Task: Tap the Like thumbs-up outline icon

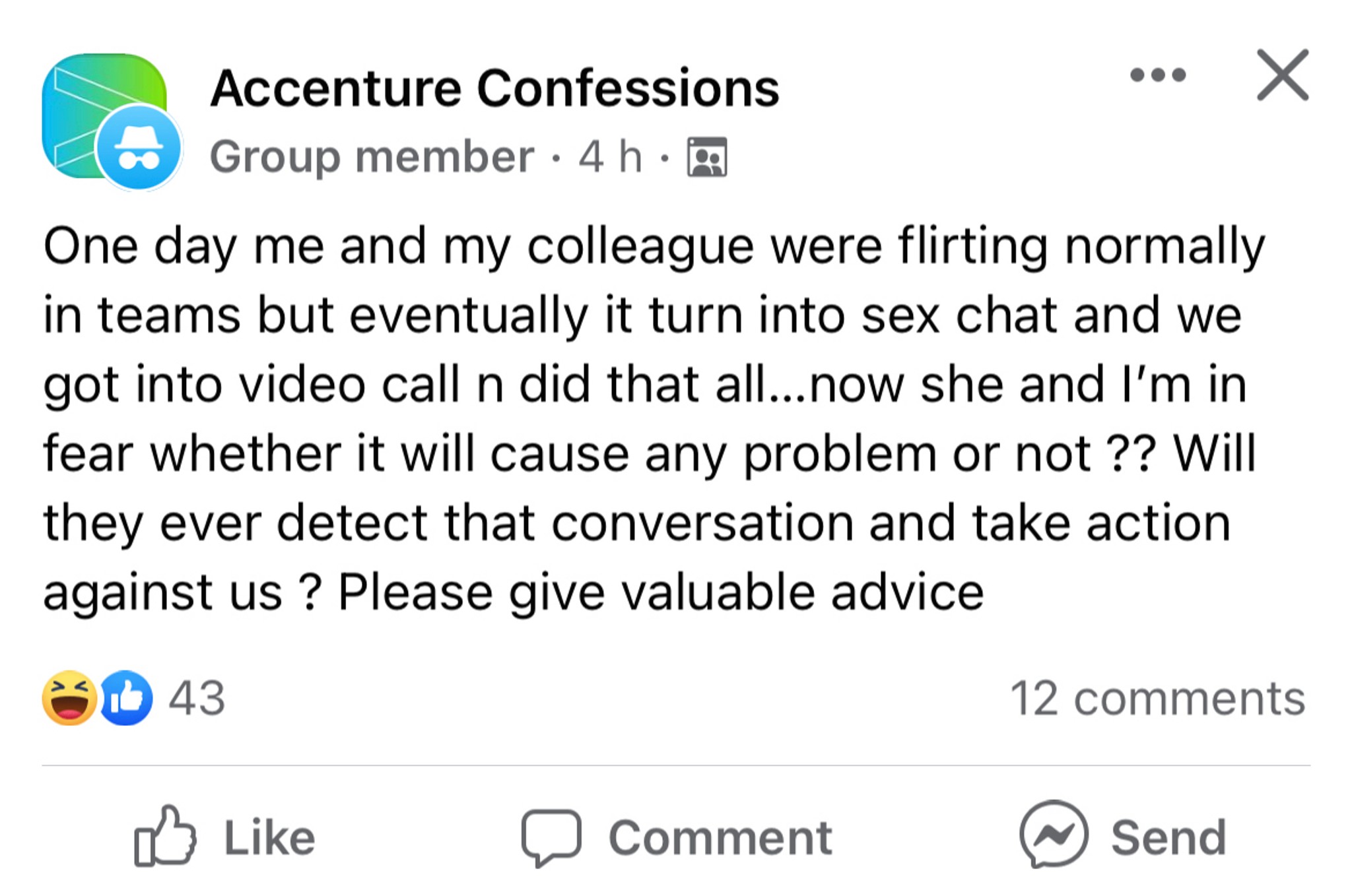Action: [165, 835]
